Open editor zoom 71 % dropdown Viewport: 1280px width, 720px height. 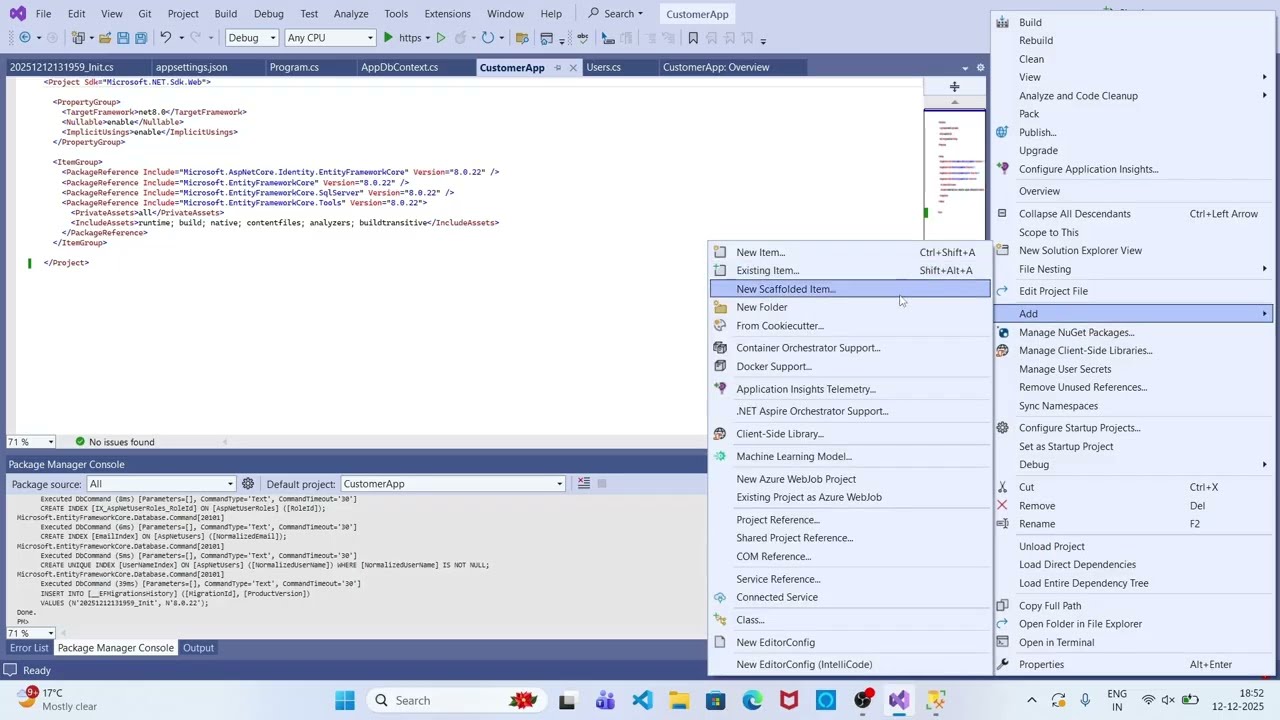click(x=50, y=442)
